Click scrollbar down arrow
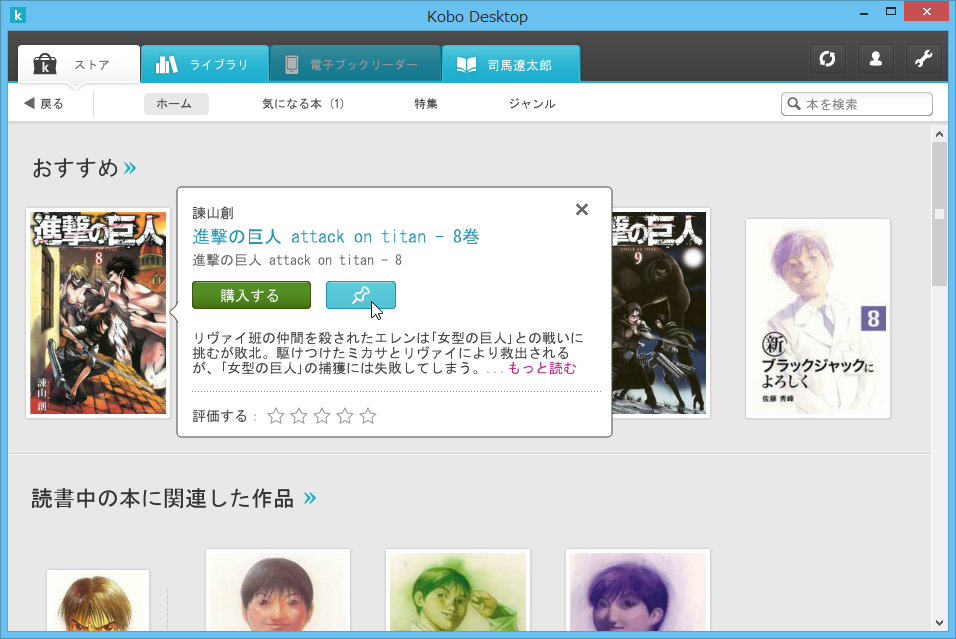This screenshot has height=639, width=956. (939, 623)
